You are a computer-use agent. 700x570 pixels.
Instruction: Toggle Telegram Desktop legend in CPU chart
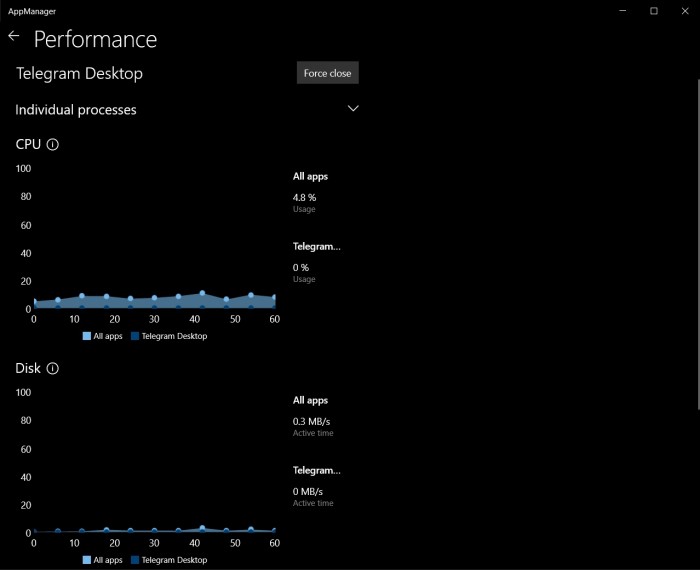[x=169, y=336]
